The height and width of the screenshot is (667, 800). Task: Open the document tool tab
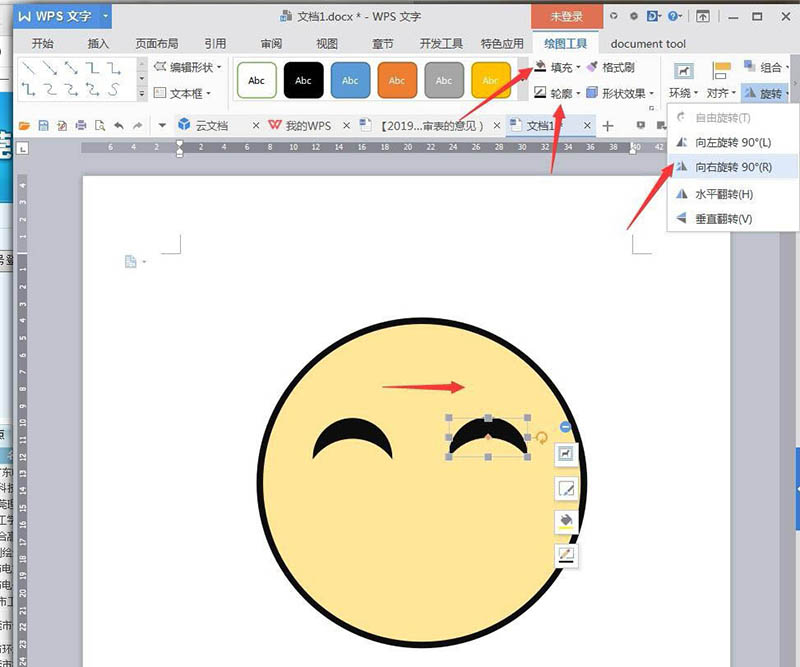[x=648, y=44]
